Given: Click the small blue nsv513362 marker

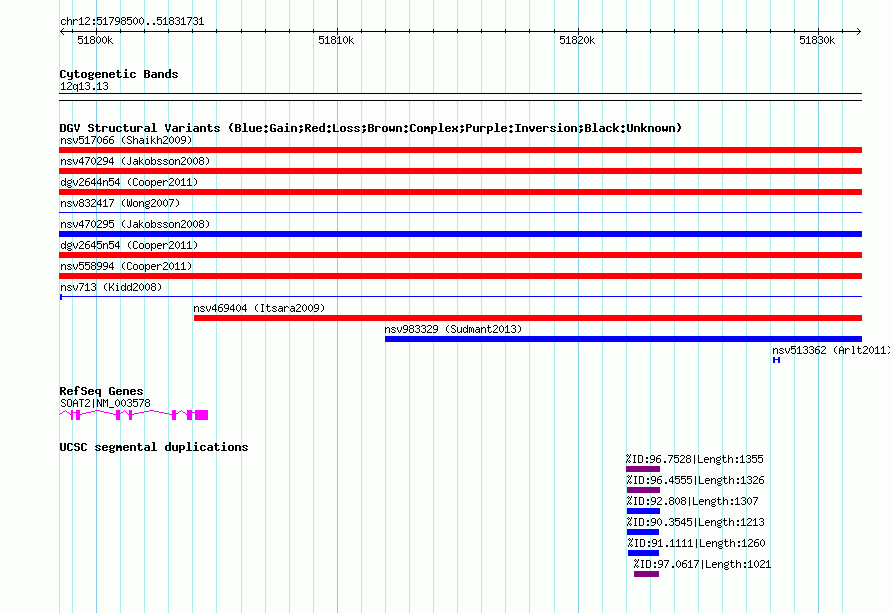Looking at the screenshot, I should click(x=776, y=360).
